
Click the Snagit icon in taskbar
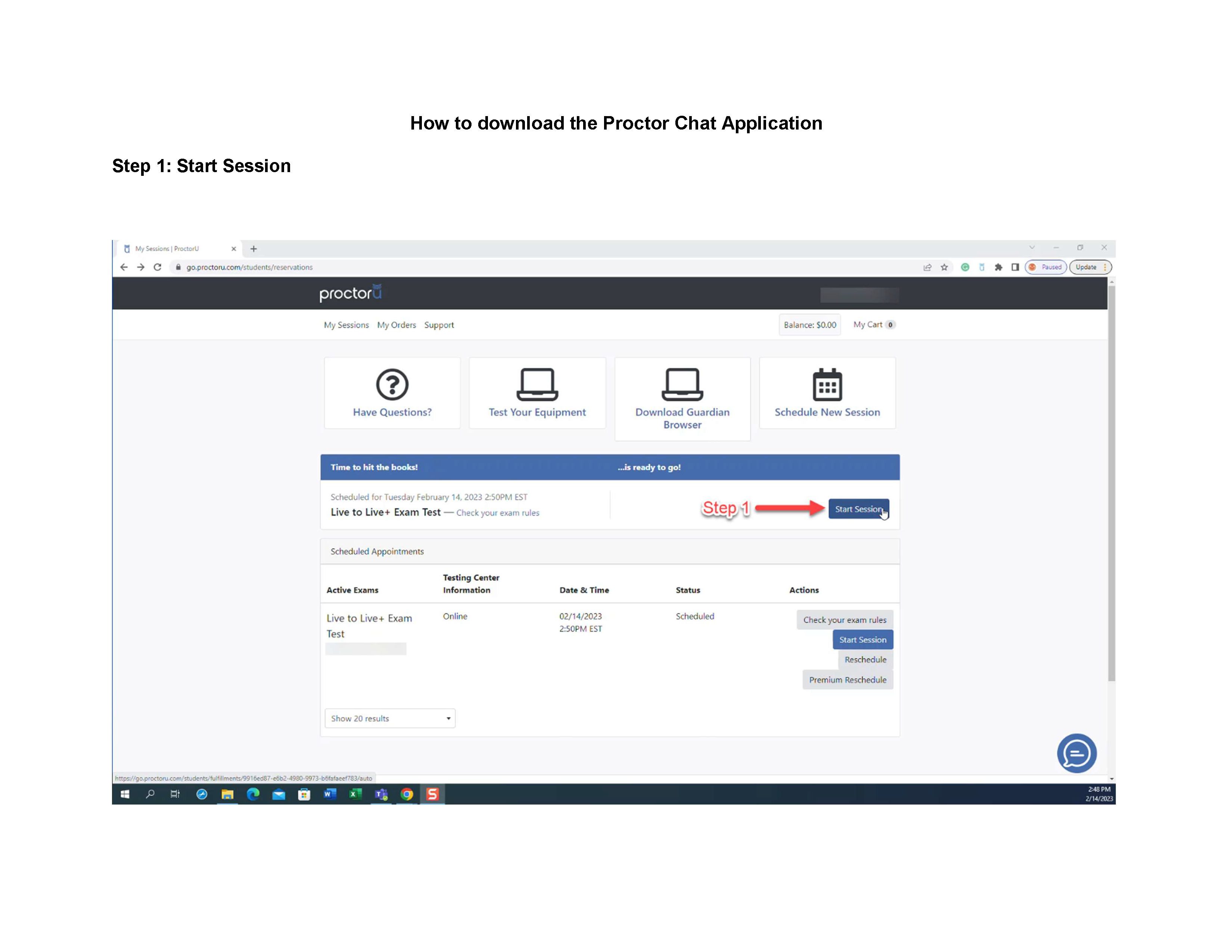433,794
